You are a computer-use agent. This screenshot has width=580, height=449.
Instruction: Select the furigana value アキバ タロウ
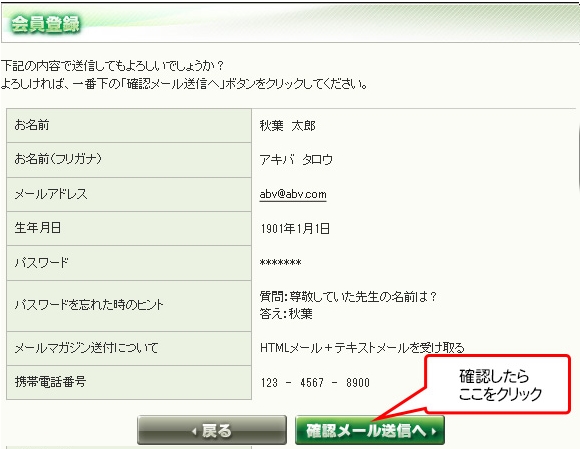click(296, 160)
